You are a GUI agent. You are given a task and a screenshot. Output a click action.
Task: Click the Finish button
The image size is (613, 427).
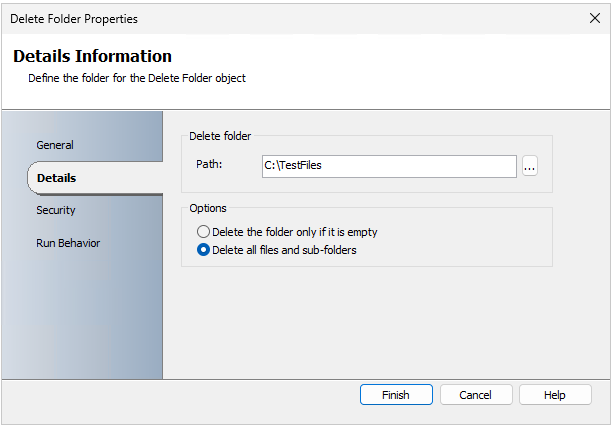pos(396,395)
